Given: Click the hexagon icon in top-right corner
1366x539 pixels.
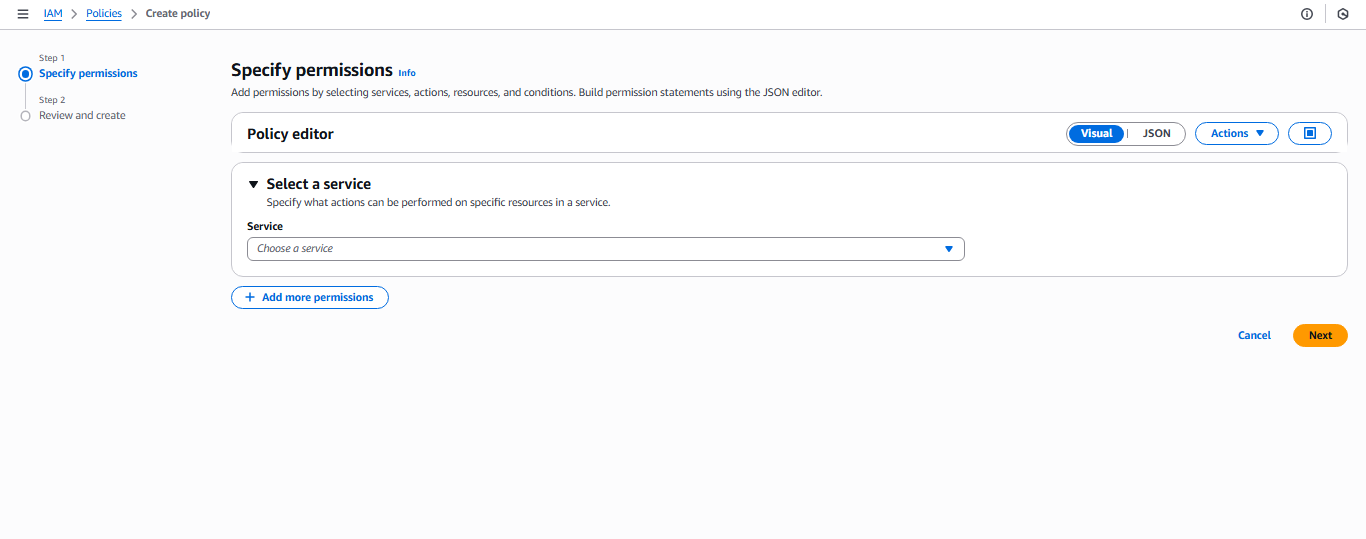Looking at the screenshot, I should coord(1342,14).
